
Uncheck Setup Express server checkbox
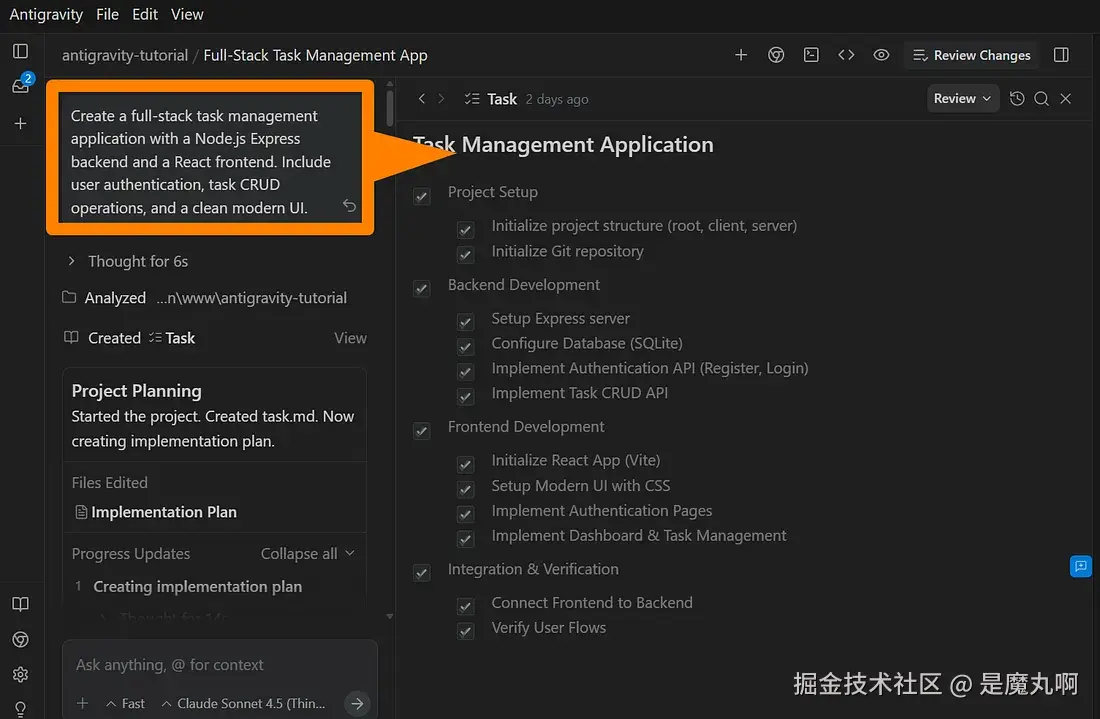tap(465, 322)
